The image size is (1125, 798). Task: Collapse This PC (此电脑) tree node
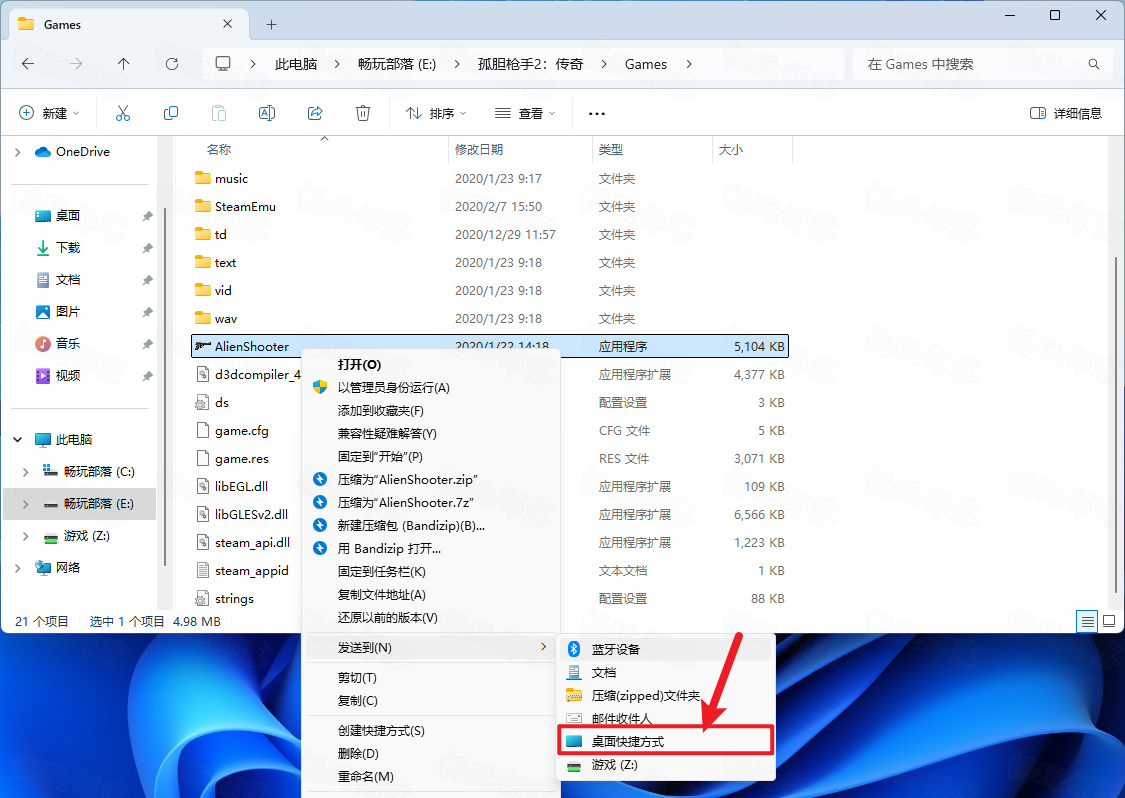18,439
